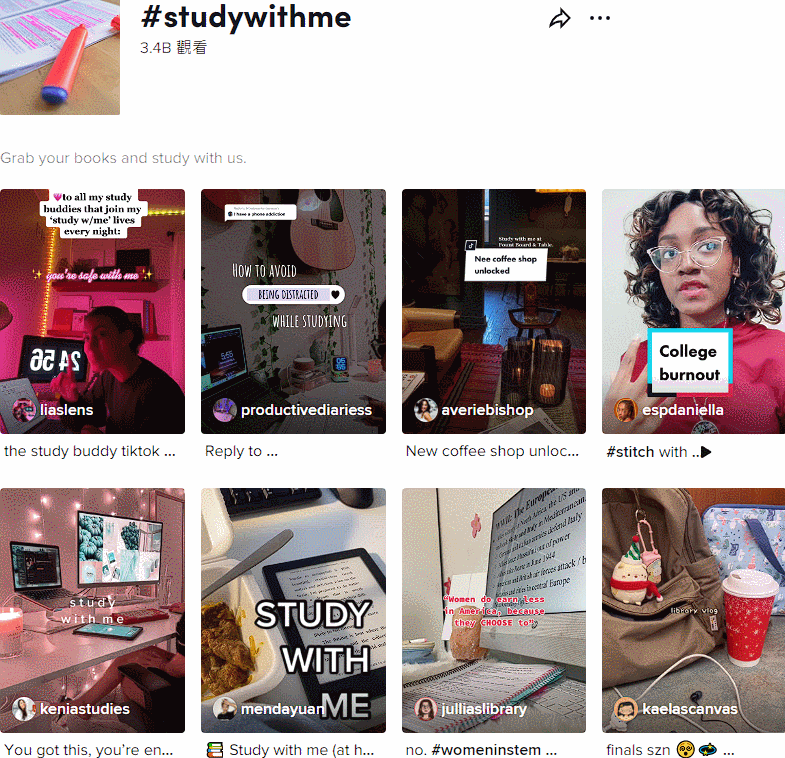This screenshot has height=758, width=785.
Task: Click julliaslibrary profile avatar
Action: pos(426,709)
